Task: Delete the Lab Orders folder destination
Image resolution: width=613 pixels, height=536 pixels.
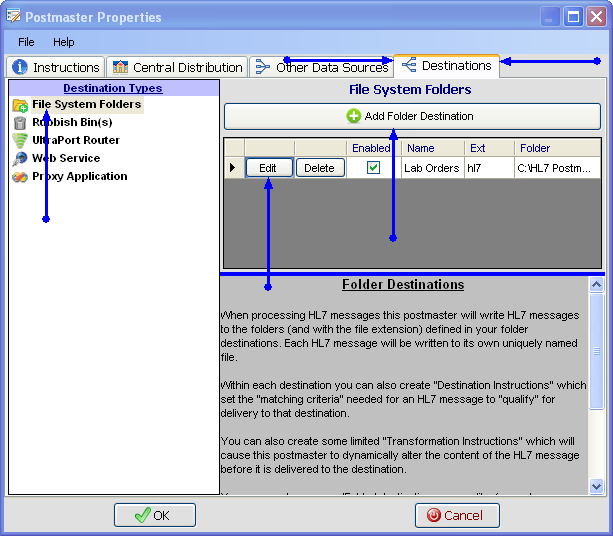Action: point(319,168)
